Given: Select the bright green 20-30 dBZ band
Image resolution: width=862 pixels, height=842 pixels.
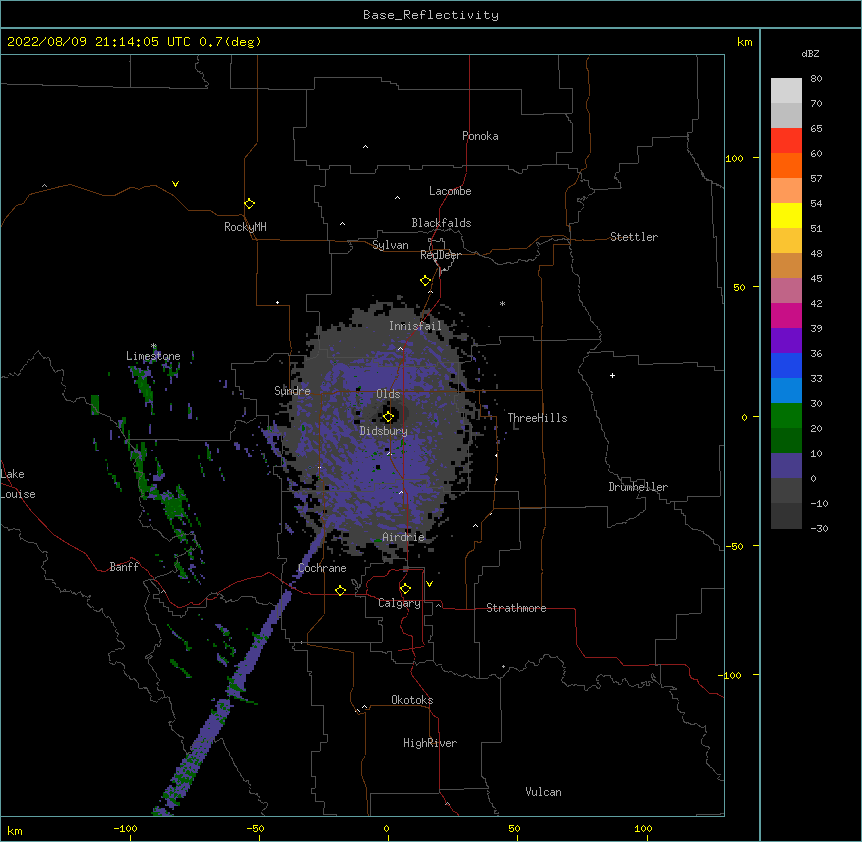Looking at the screenshot, I should (x=786, y=416).
